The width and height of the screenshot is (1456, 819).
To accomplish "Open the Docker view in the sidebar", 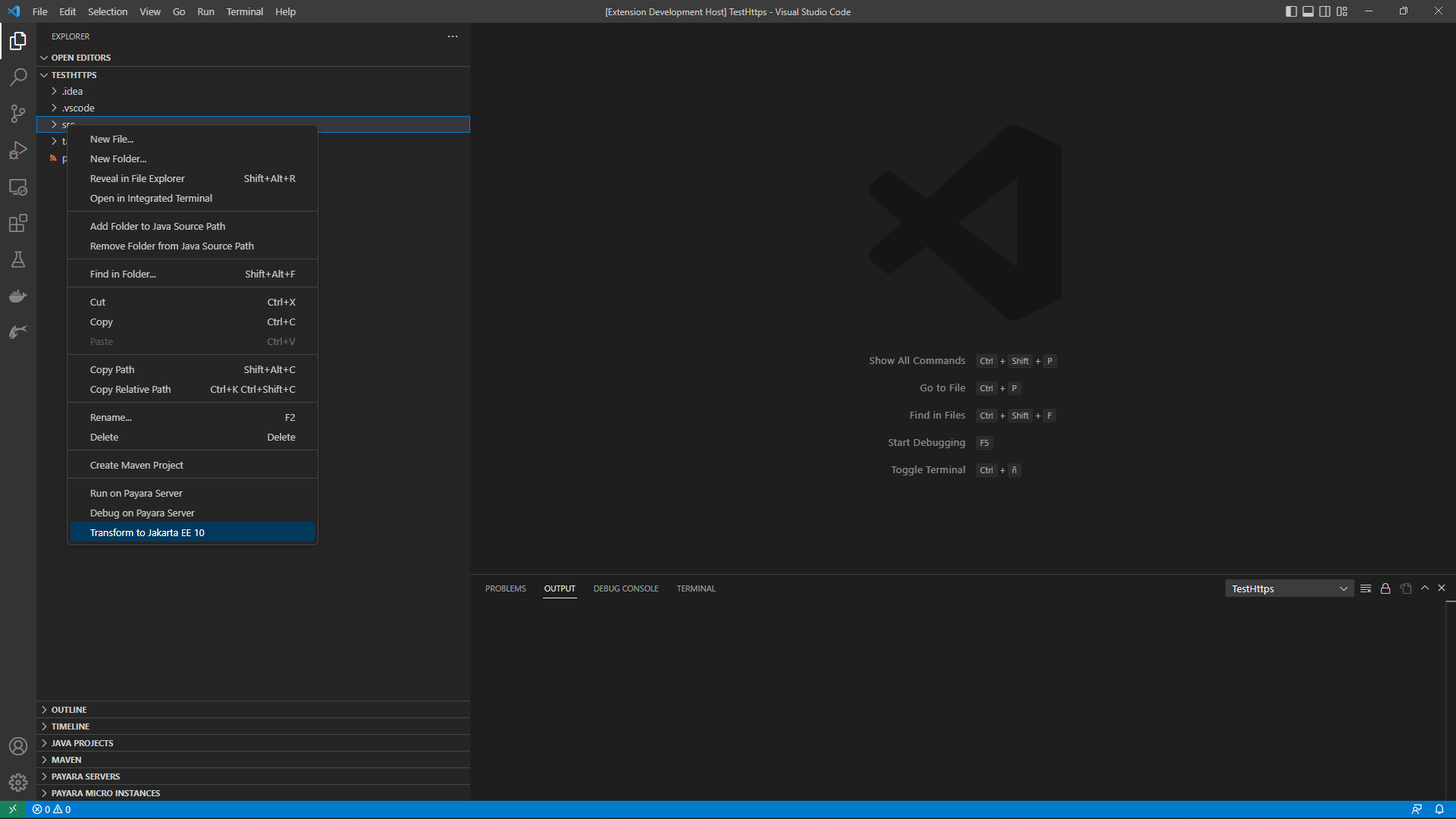I will click(18, 296).
